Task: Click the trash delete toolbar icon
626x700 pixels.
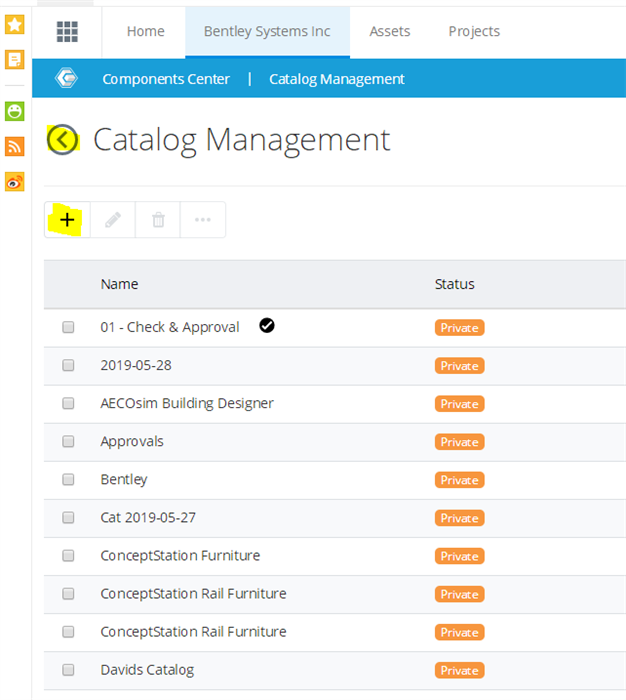Action: (158, 220)
